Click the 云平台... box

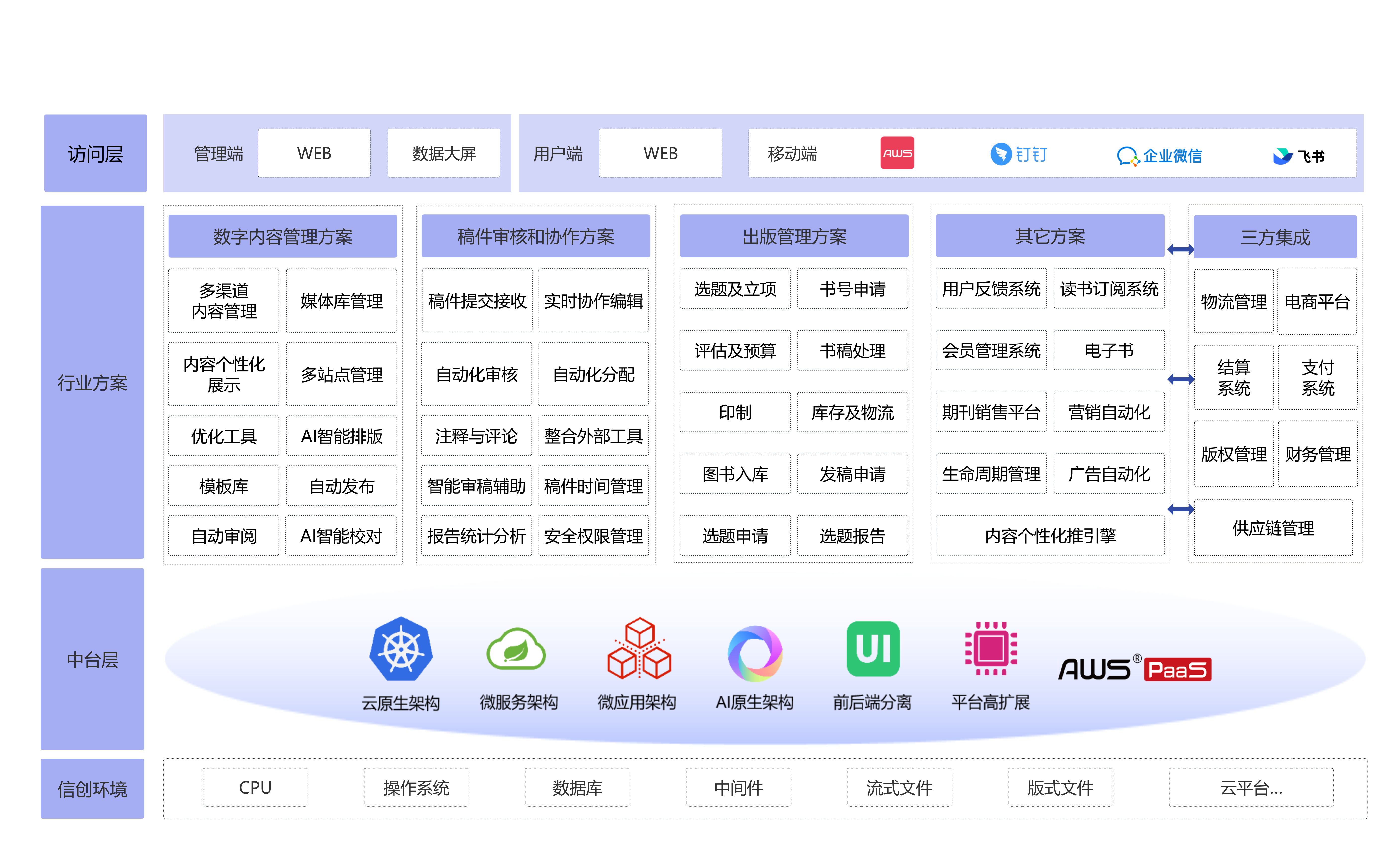tap(1251, 787)
